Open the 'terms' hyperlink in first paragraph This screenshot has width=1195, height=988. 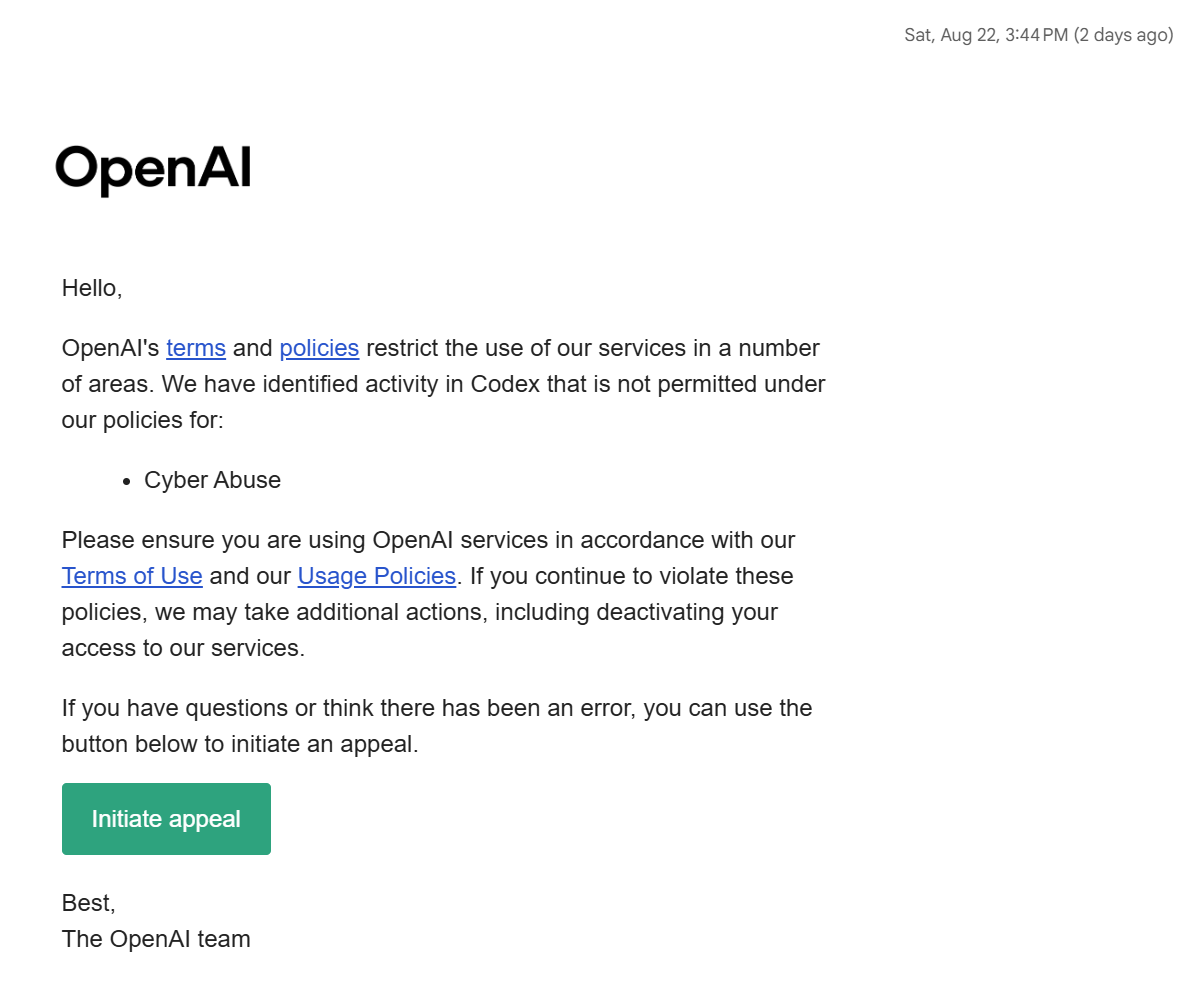pyautogui.click(x=196, y=348)
